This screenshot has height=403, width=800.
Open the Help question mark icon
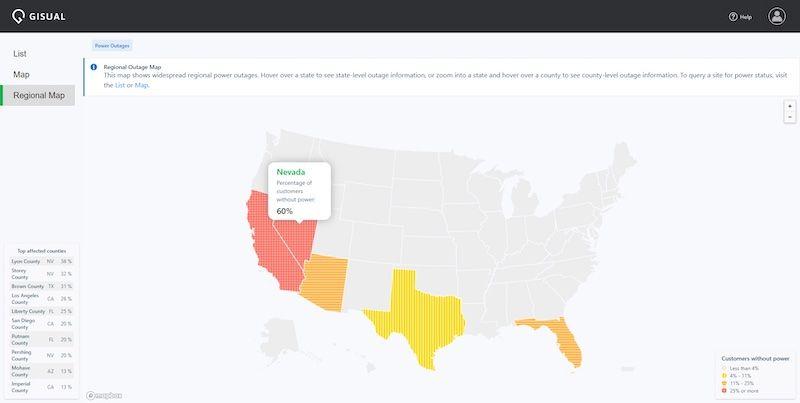(x=733, y=17)
